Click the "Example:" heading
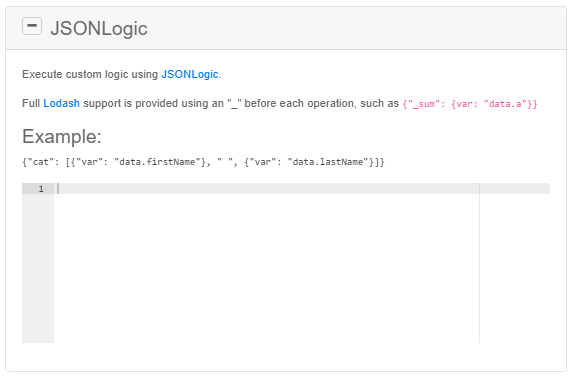The image size is (571, 383). pyautogui.click(x=62, y=137)
